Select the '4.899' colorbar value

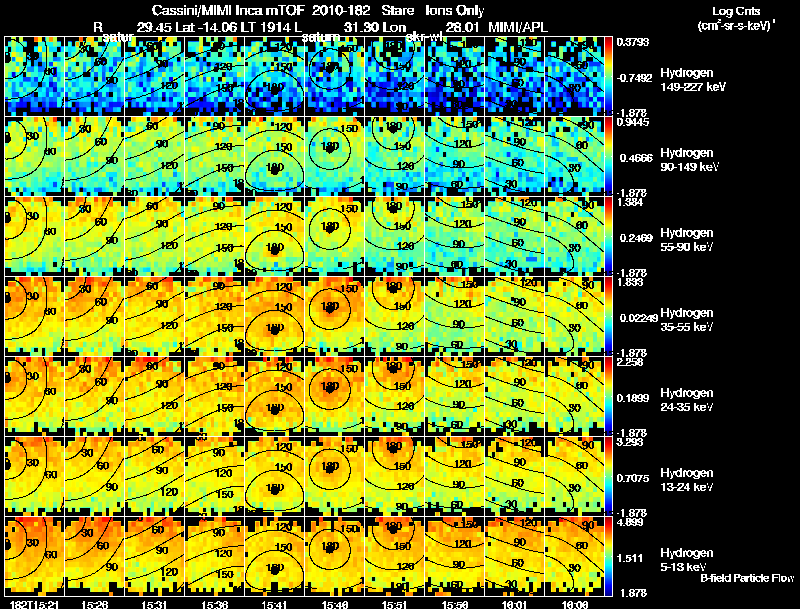coord(630,522)
